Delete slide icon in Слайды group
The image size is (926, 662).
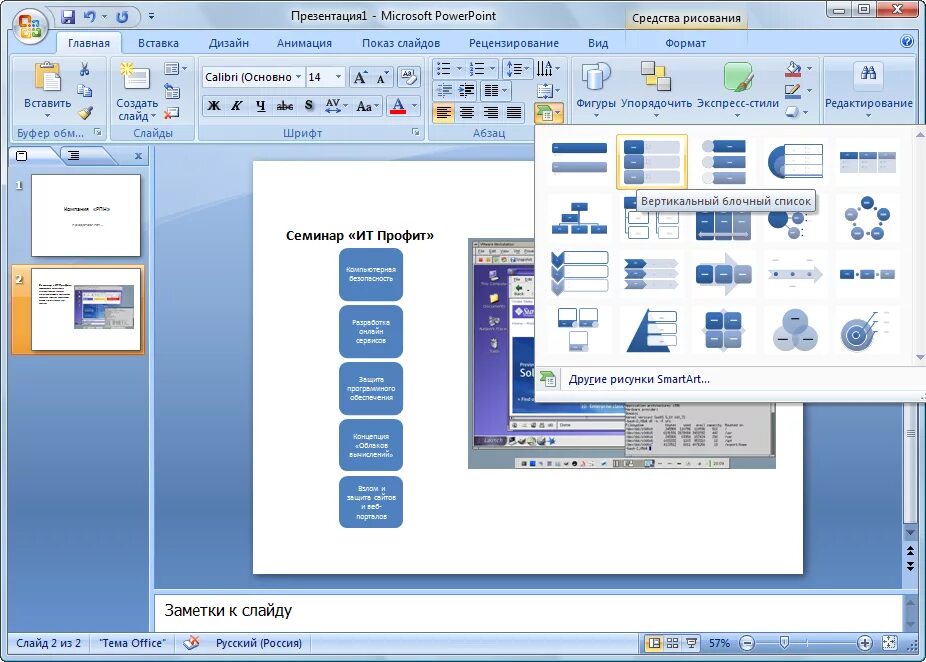[x=172, y=113]
